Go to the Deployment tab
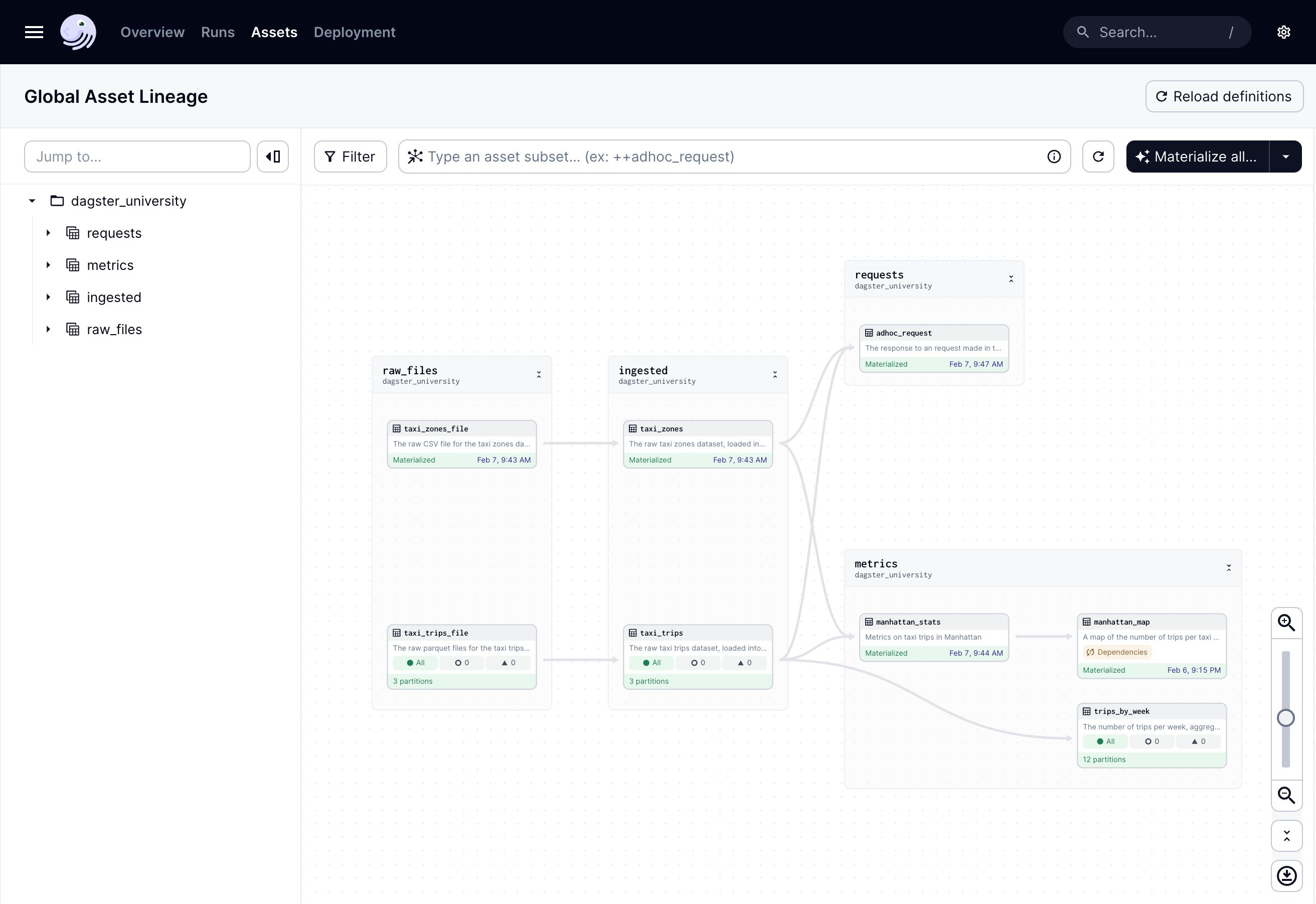Viewport: 1316px width, 904px height. (355, 32)
